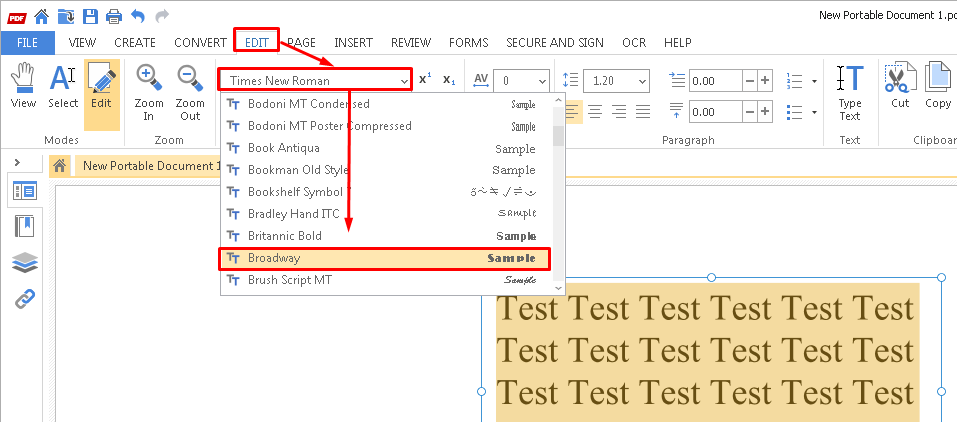957x422 pixels.
Task: Click the Home icon in quick access toolbar
Action: [x=42, y=15]
